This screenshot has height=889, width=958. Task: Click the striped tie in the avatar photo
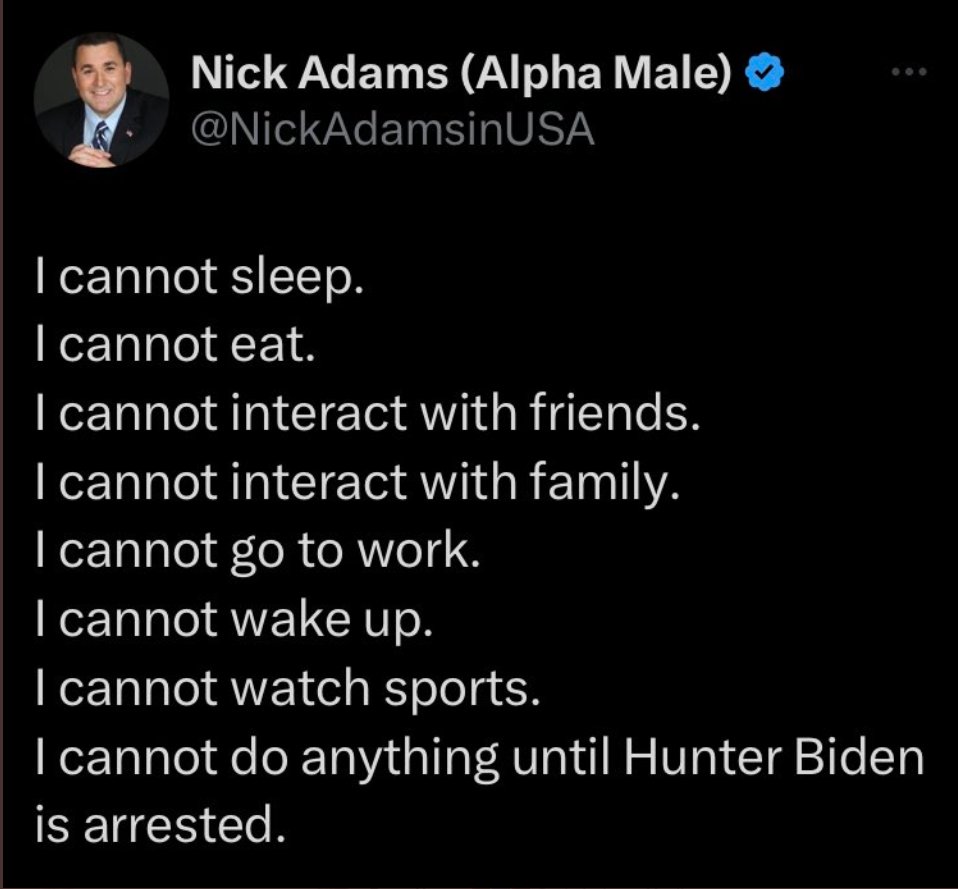pyautogui.click(x=101, y=136)
